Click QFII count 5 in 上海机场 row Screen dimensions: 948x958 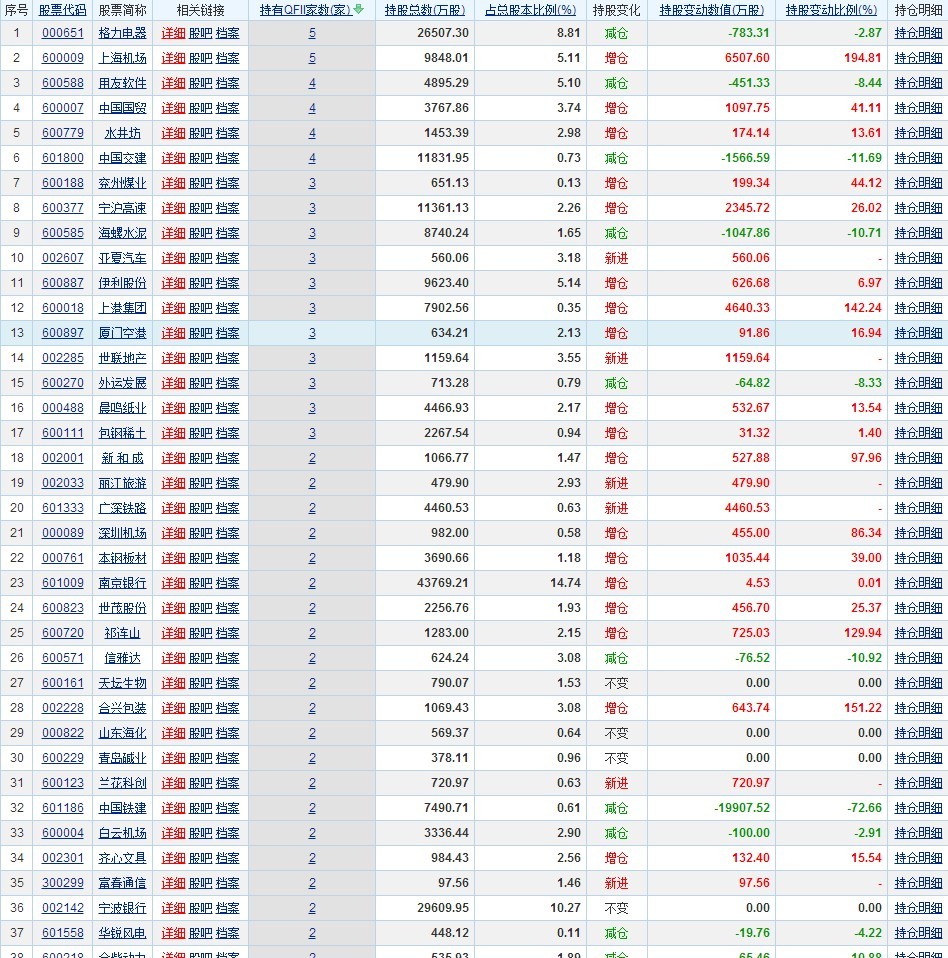click(312, 58)
